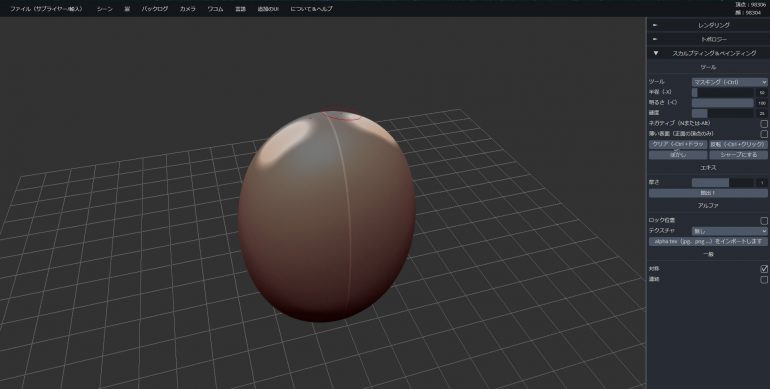Screen dimensions: 770x389
Task: Click the 半径 numeric value field
Action: click(x=762, y=92)
